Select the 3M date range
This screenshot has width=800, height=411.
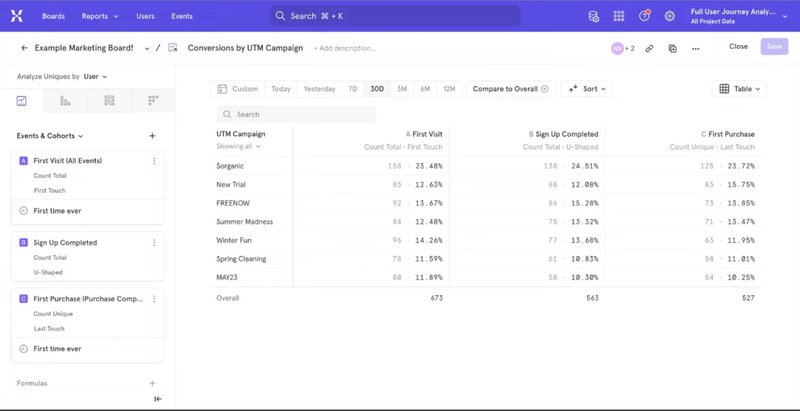(x=401, y=89)
